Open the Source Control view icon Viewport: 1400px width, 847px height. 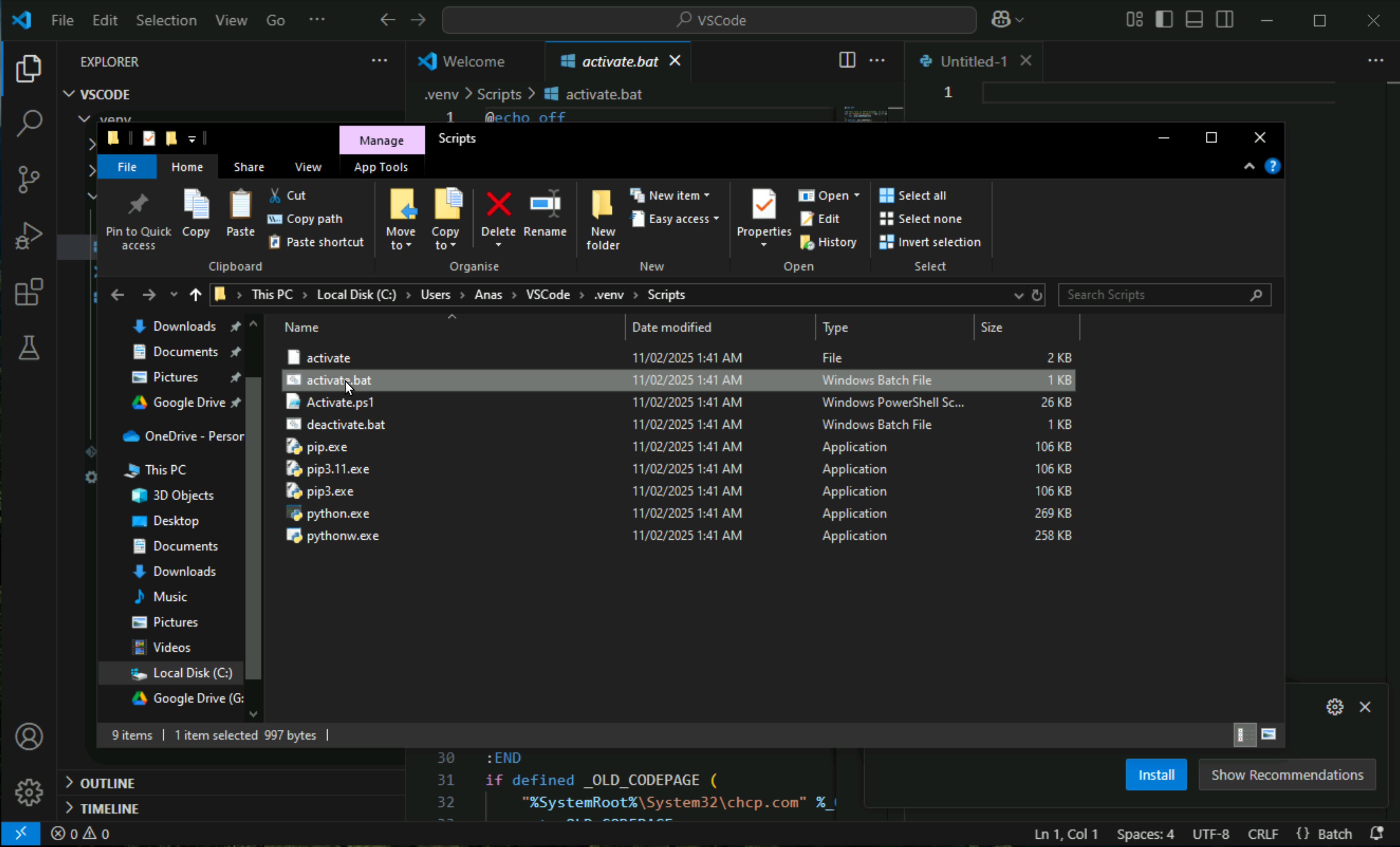pos(28,180)
